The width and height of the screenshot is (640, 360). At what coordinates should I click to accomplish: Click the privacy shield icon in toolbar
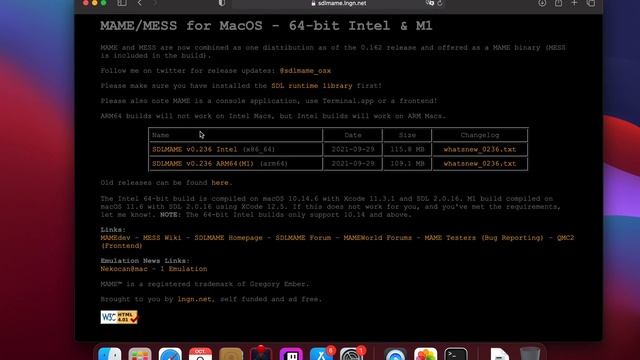pos(221,3)
